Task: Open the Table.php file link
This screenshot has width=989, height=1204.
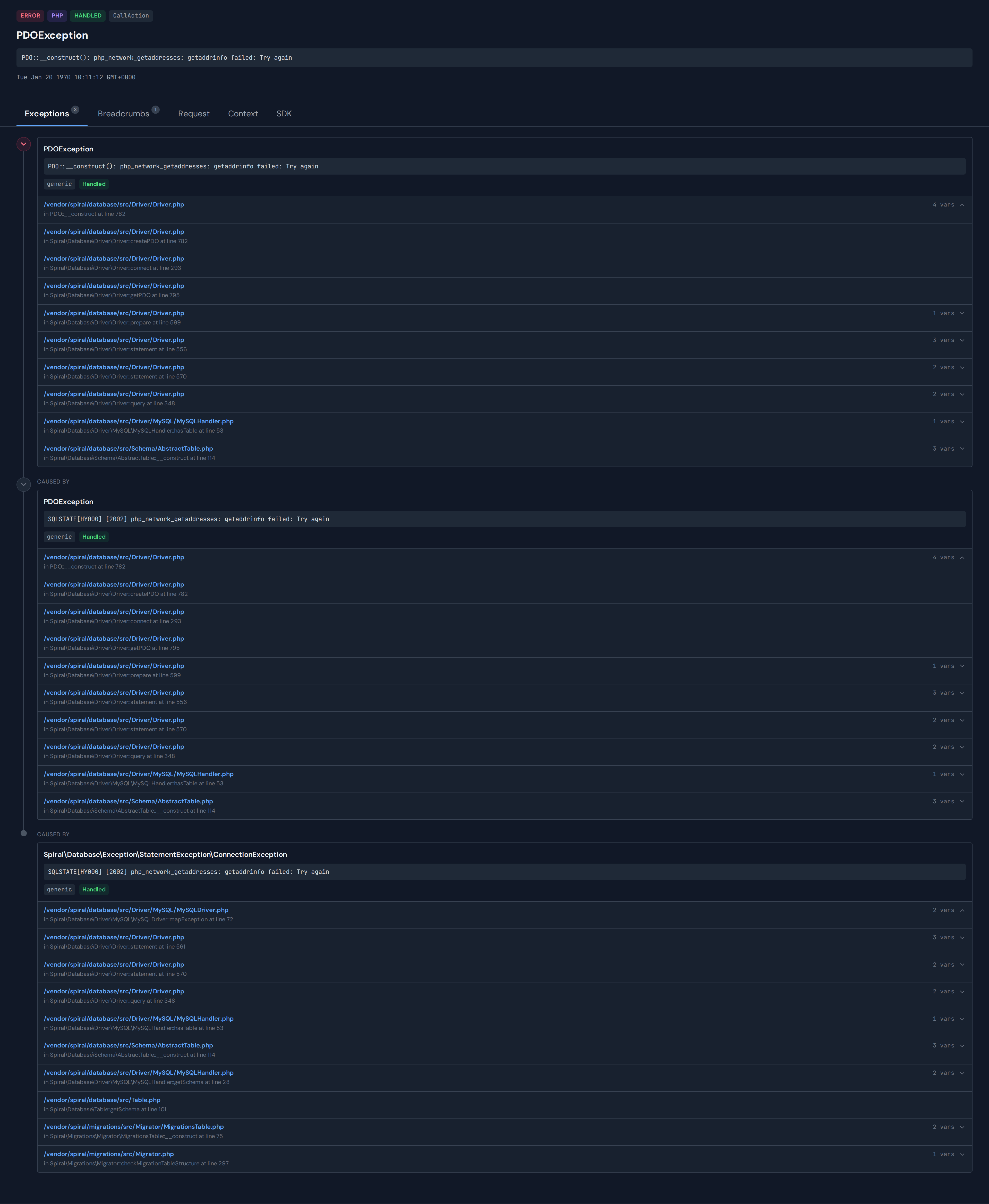Action: tap(102, 1100)
